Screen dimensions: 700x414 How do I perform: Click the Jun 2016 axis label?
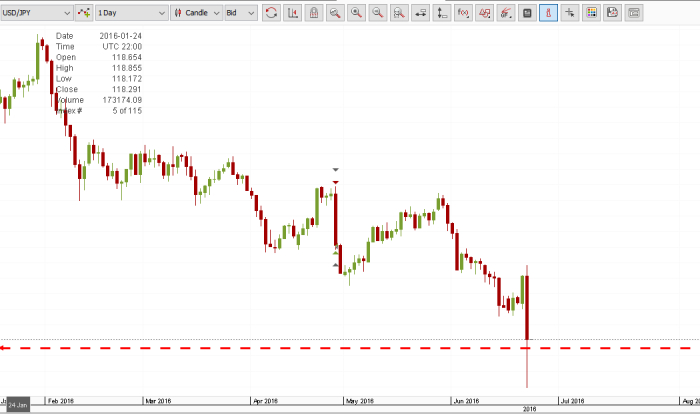click(467, 401)
